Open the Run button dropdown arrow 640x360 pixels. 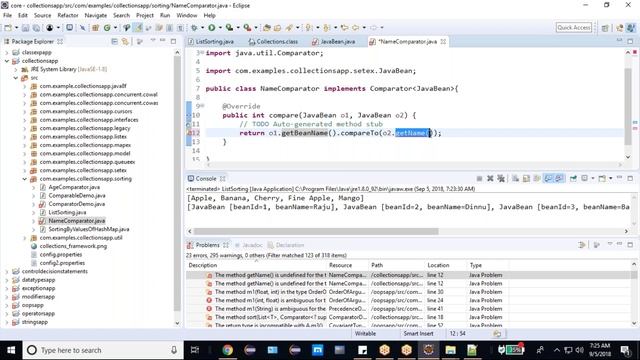[x=220, y=28]
